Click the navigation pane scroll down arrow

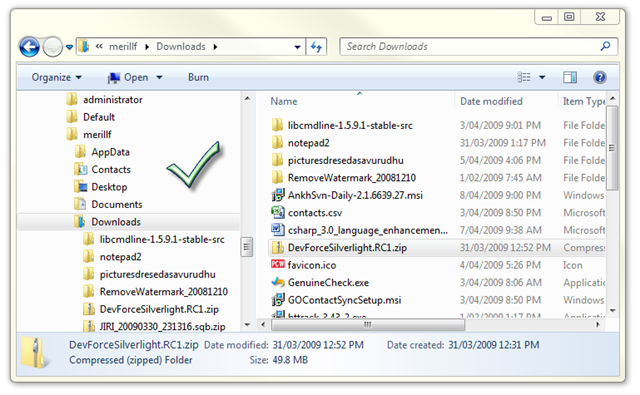(247, 325)
